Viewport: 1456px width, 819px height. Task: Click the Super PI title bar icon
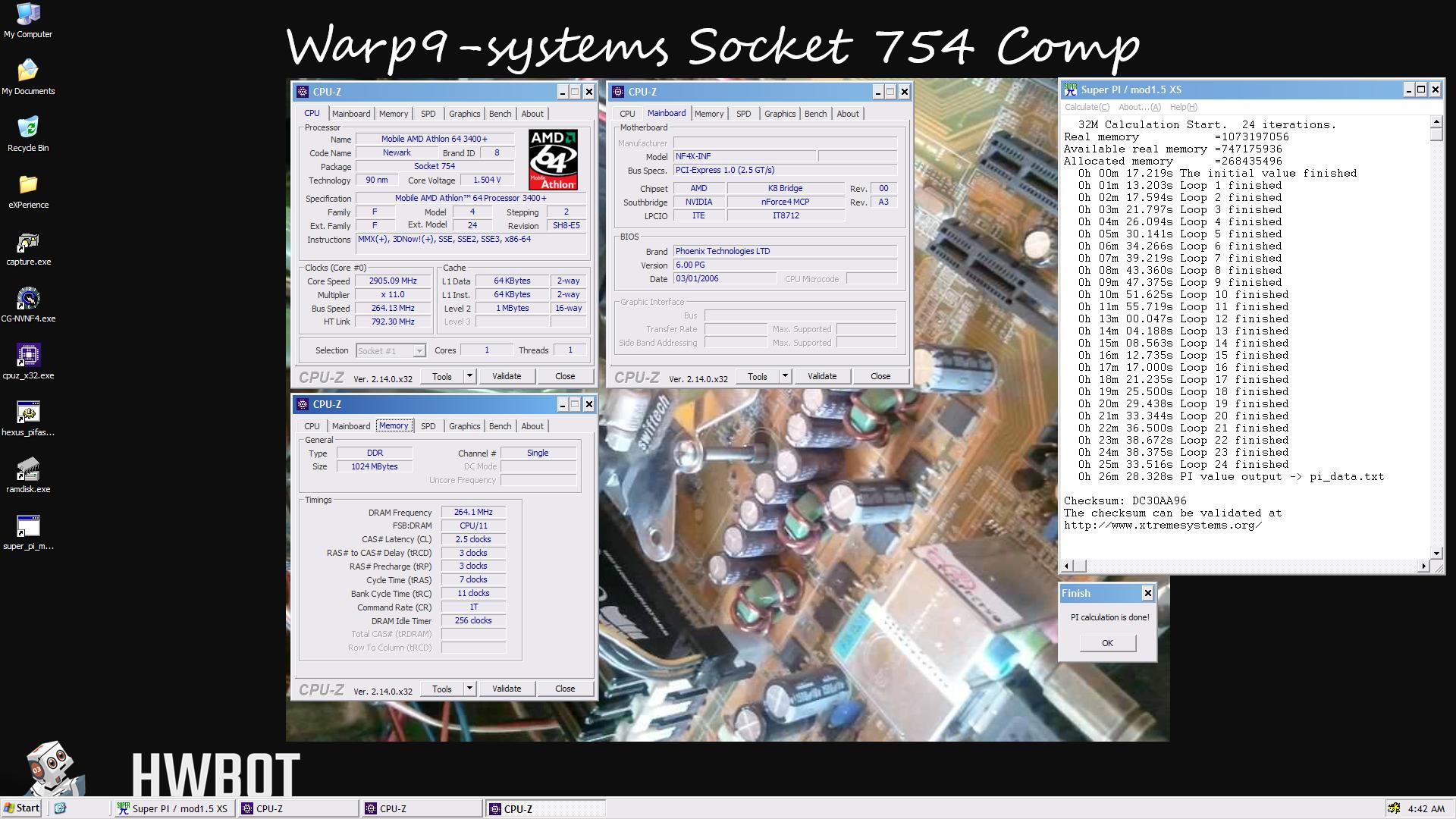pos(1070,89)
